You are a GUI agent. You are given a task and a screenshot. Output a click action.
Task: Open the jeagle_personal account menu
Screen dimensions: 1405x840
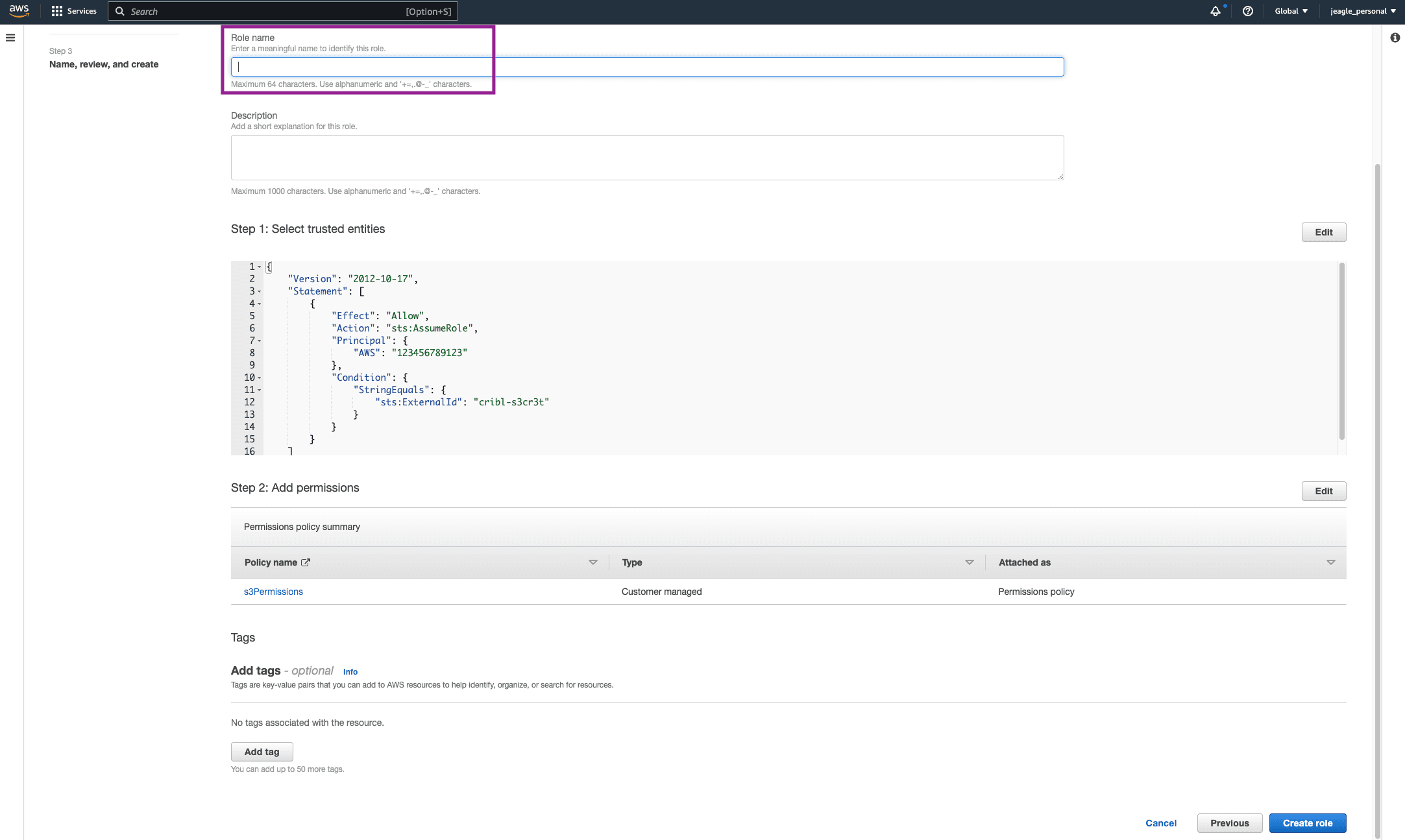coord(1362,11)
